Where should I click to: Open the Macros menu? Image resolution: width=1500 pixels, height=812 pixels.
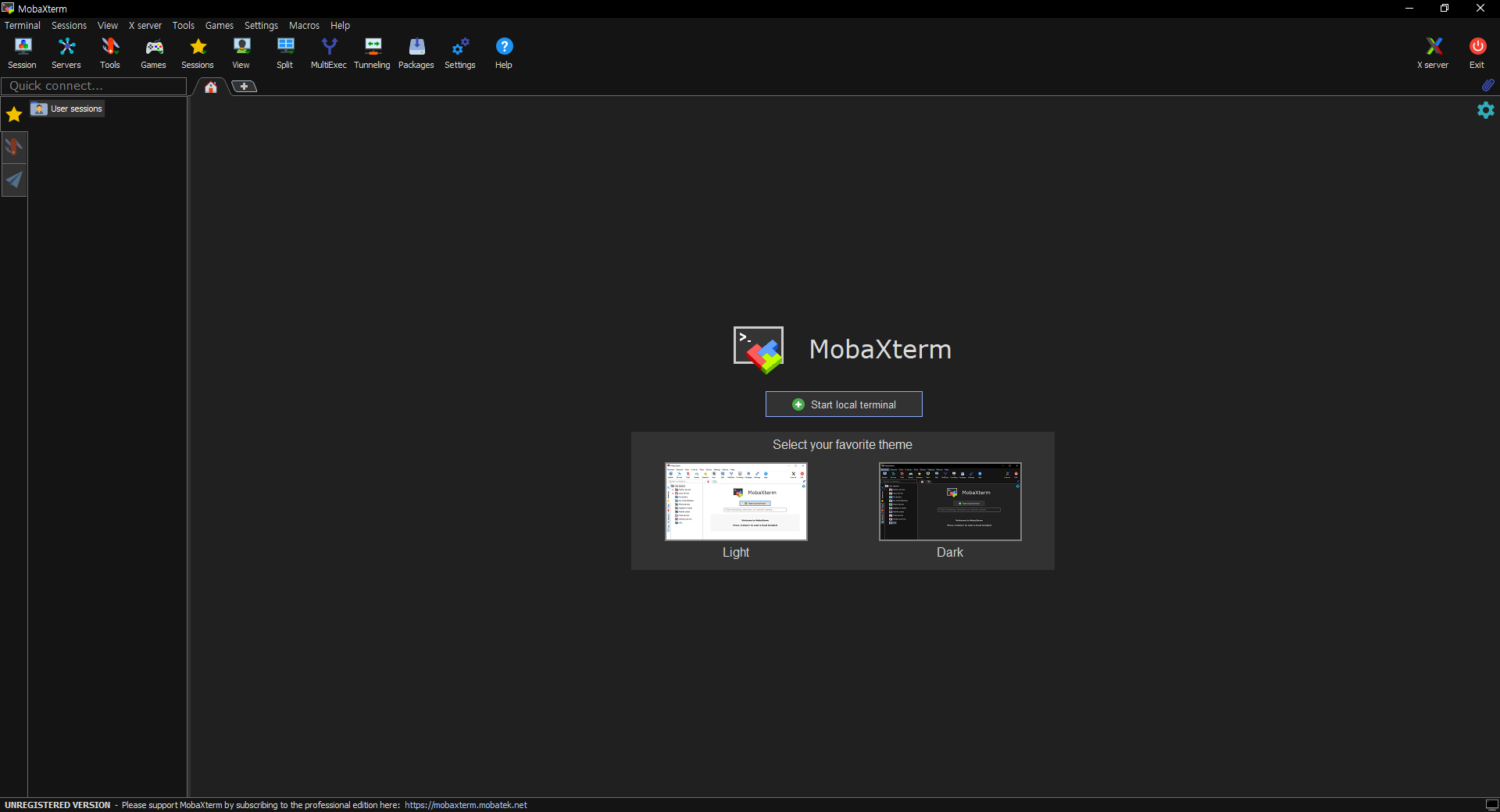(x=305, y=26)
